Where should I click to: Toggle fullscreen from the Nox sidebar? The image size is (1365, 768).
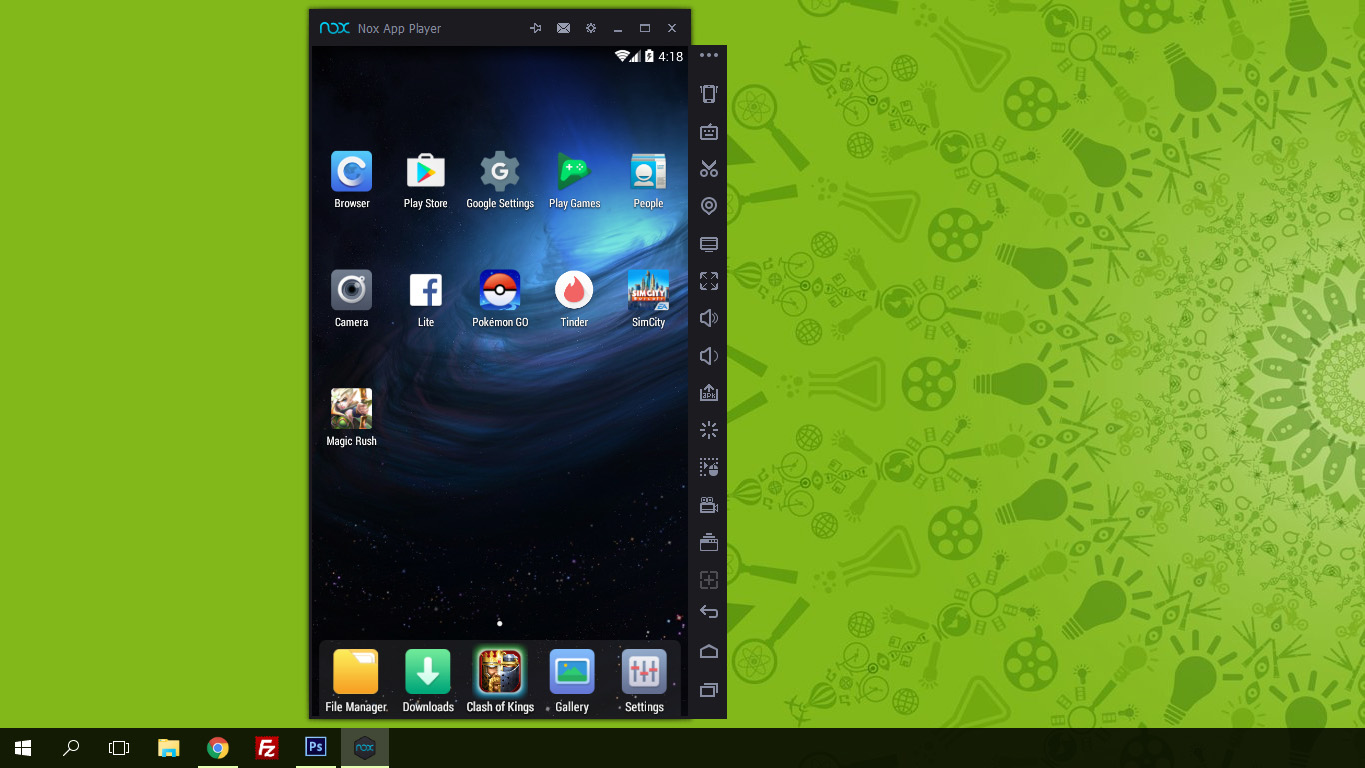point(709,281)
